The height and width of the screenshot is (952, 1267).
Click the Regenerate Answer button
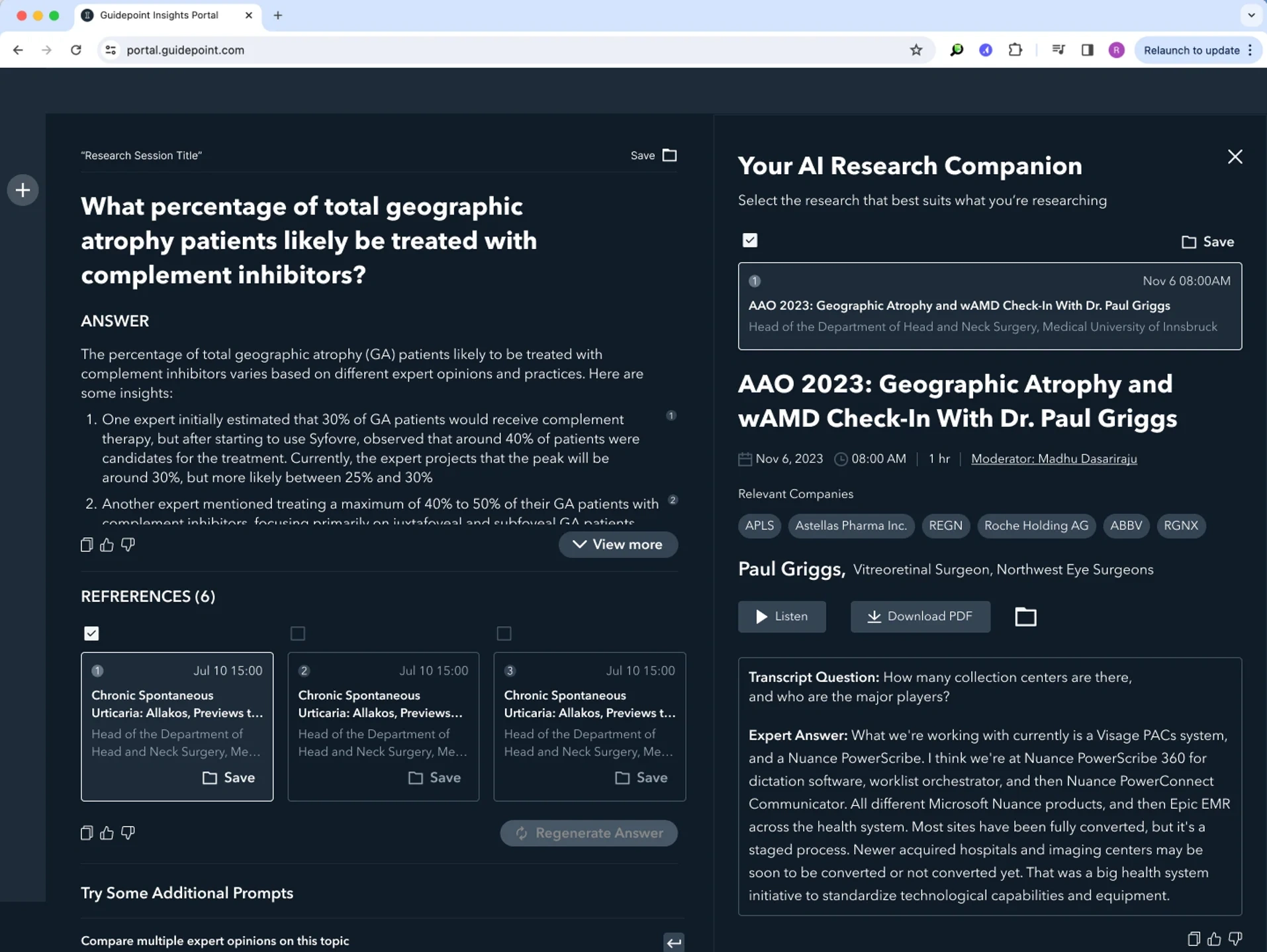[588, 833]
